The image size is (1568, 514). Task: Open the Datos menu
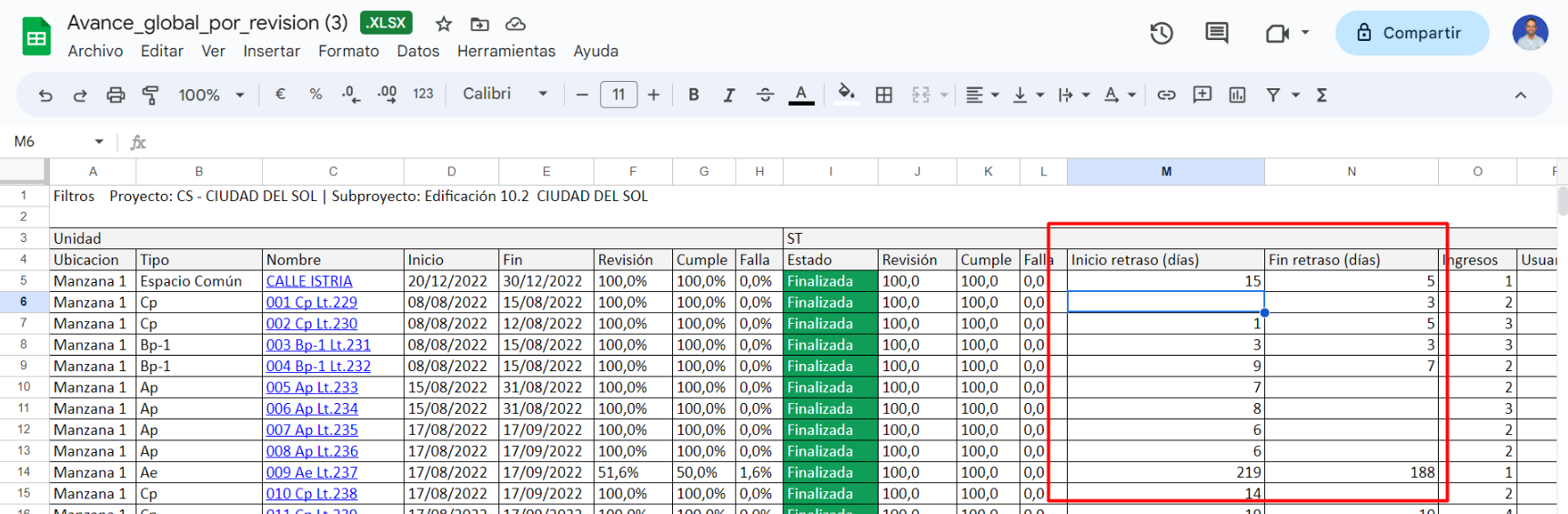(417, 52)
